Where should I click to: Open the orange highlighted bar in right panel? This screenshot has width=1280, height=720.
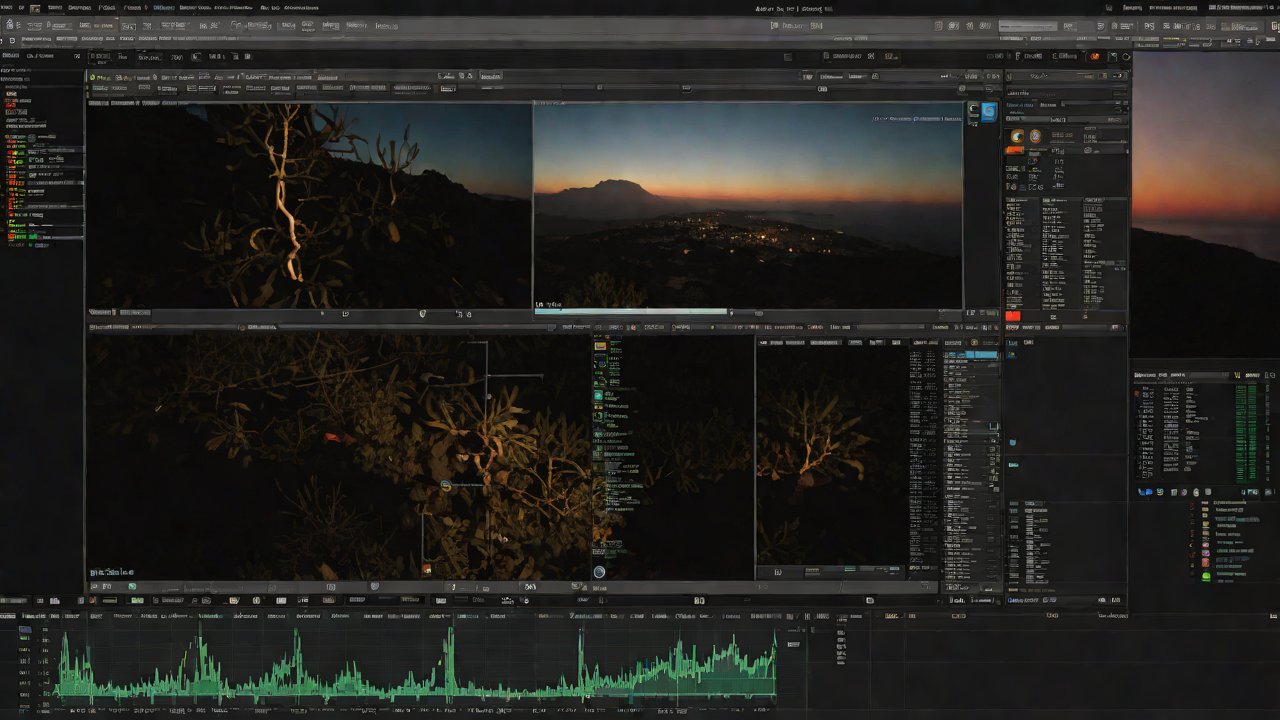[1014, 151]
